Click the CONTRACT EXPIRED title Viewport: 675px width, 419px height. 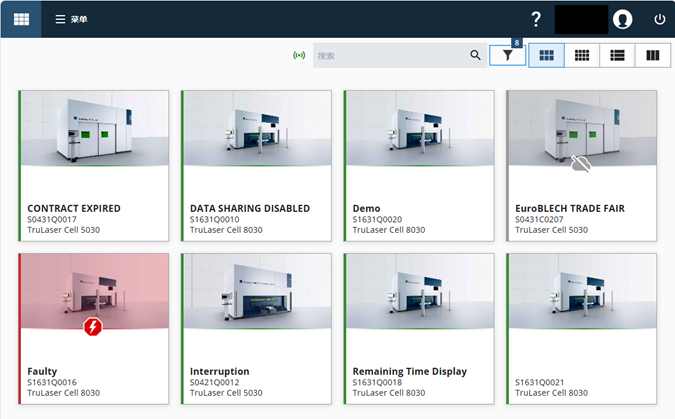click(74, 208)
